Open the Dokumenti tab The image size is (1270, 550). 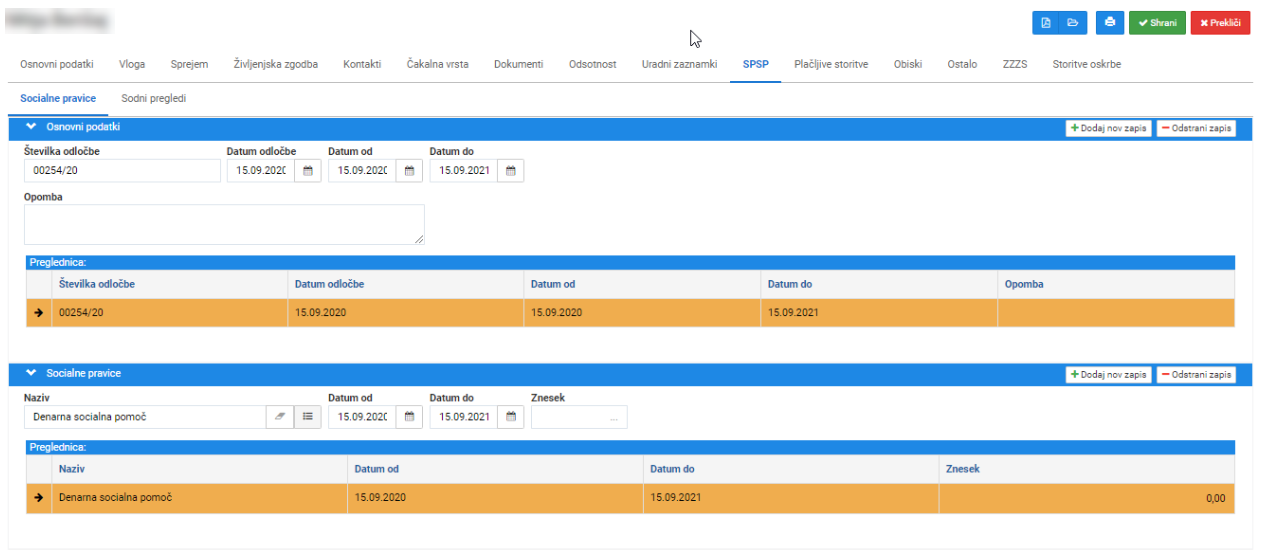(x=519, y=64)
